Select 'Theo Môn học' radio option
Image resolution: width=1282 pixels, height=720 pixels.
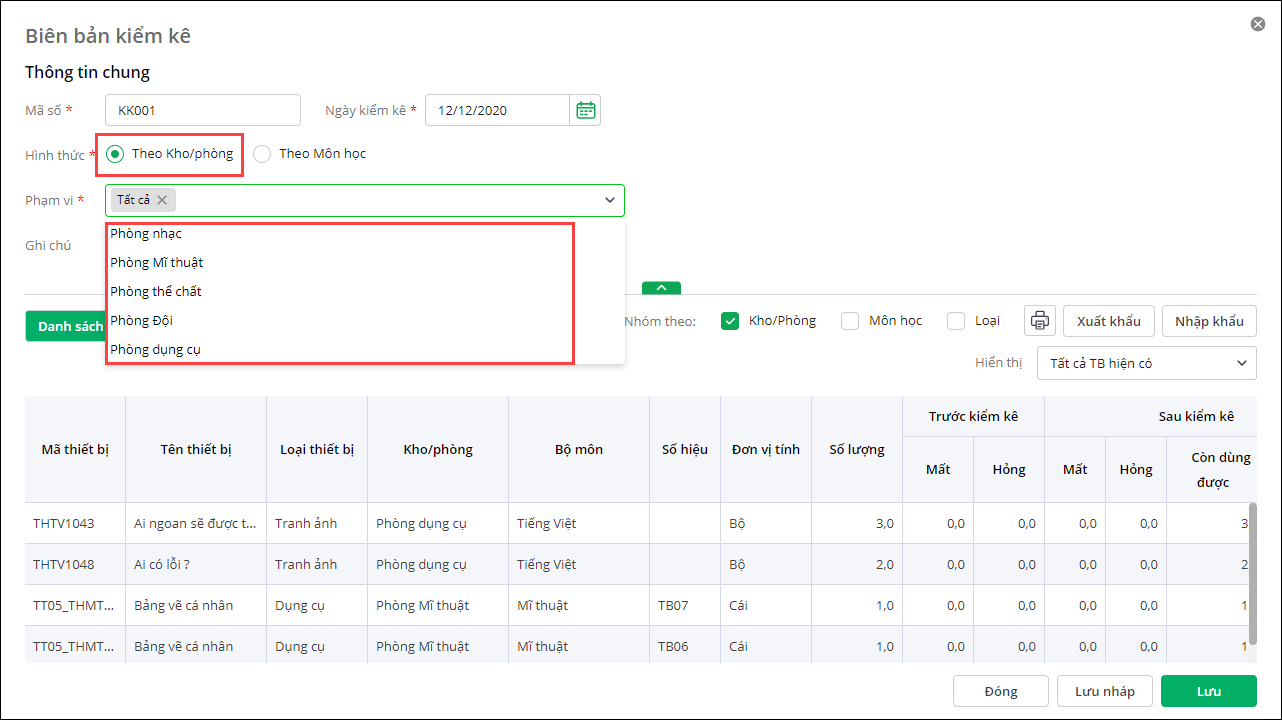(x=262, y=154)
